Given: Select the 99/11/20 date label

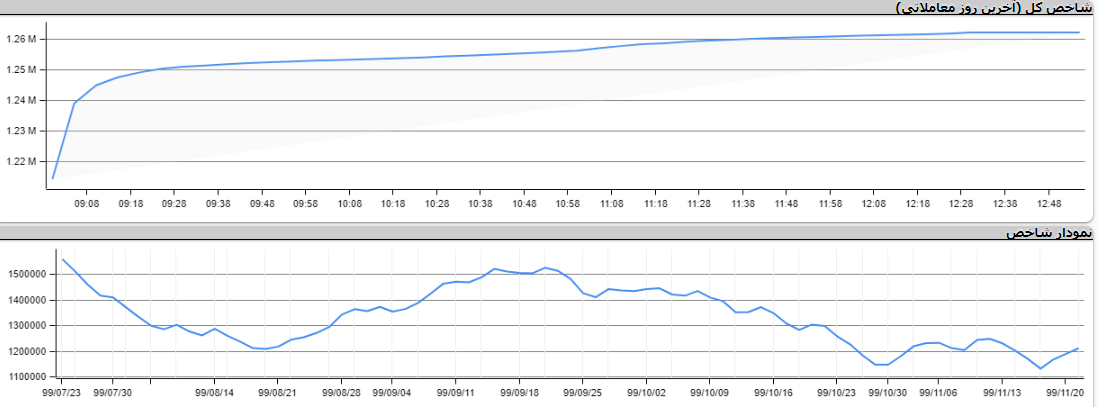Looking at the screenshot, I should (1067, 393).
